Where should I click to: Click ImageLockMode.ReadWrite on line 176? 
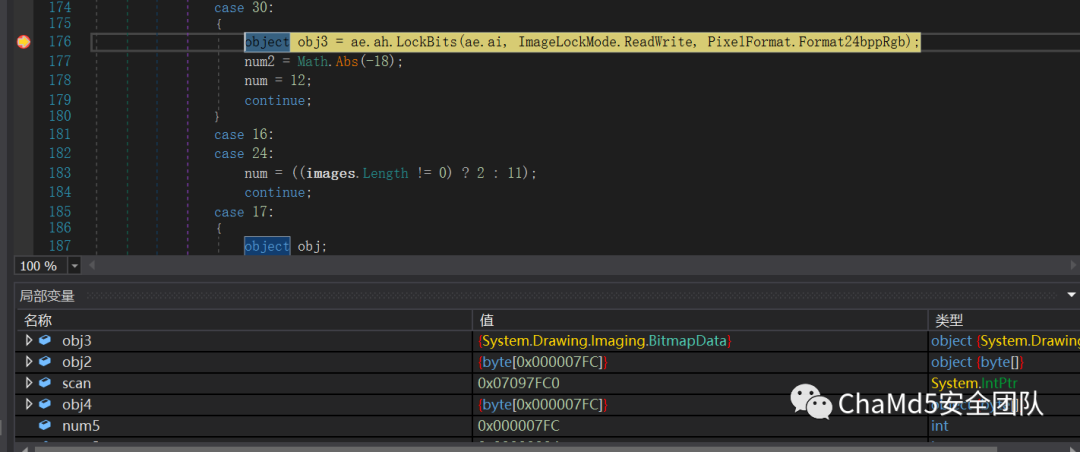pyautogui.click(x=607, y=42)
